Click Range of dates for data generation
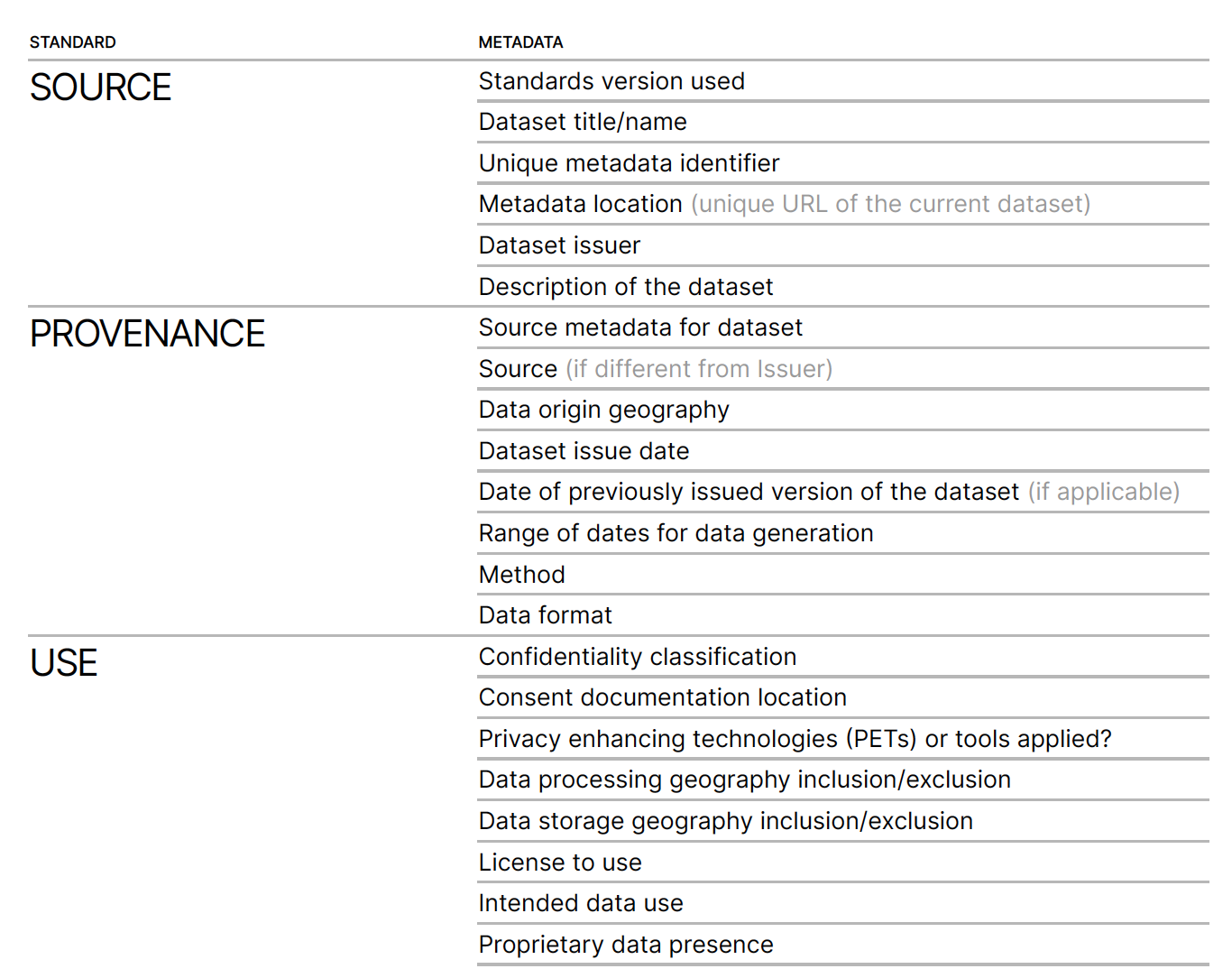This screenshot has height=978, width=1232. point(676,533)
